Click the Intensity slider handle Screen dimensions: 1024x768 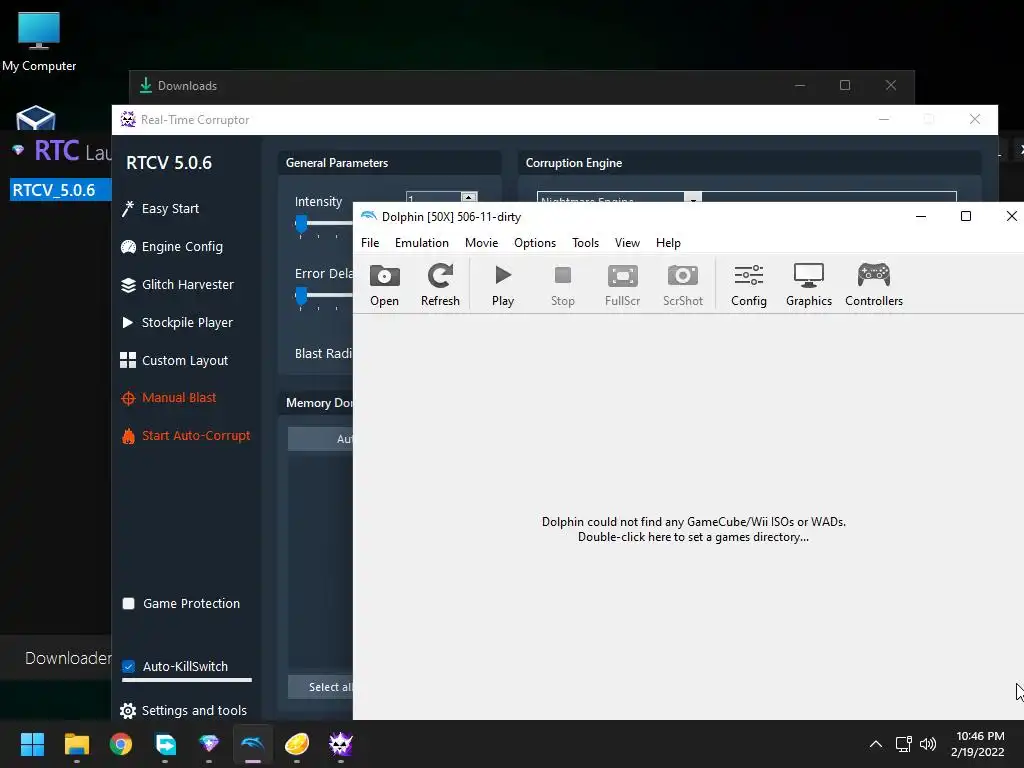(x=301, y=224)
